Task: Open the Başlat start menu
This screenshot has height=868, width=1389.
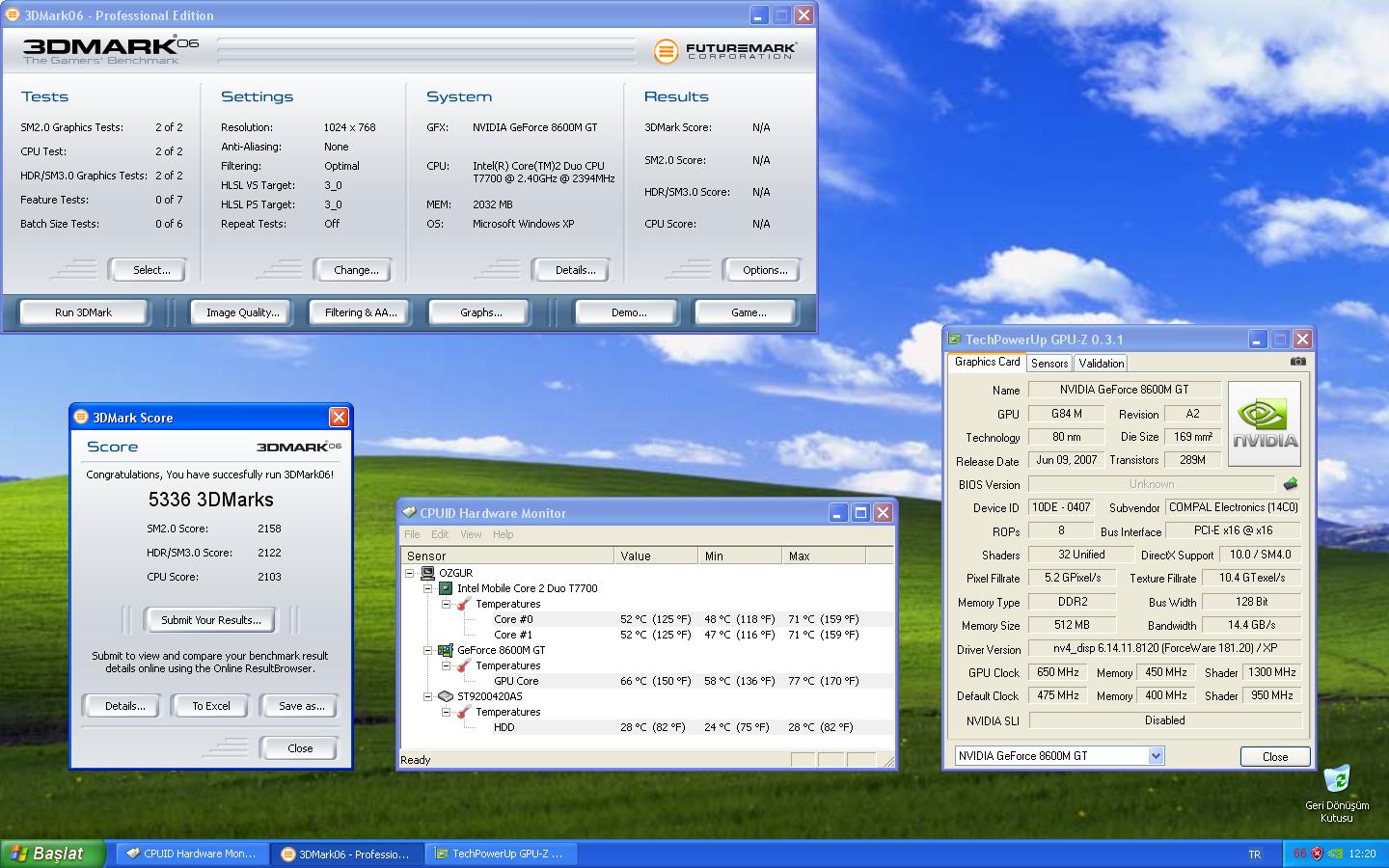Action: point(54,854)
